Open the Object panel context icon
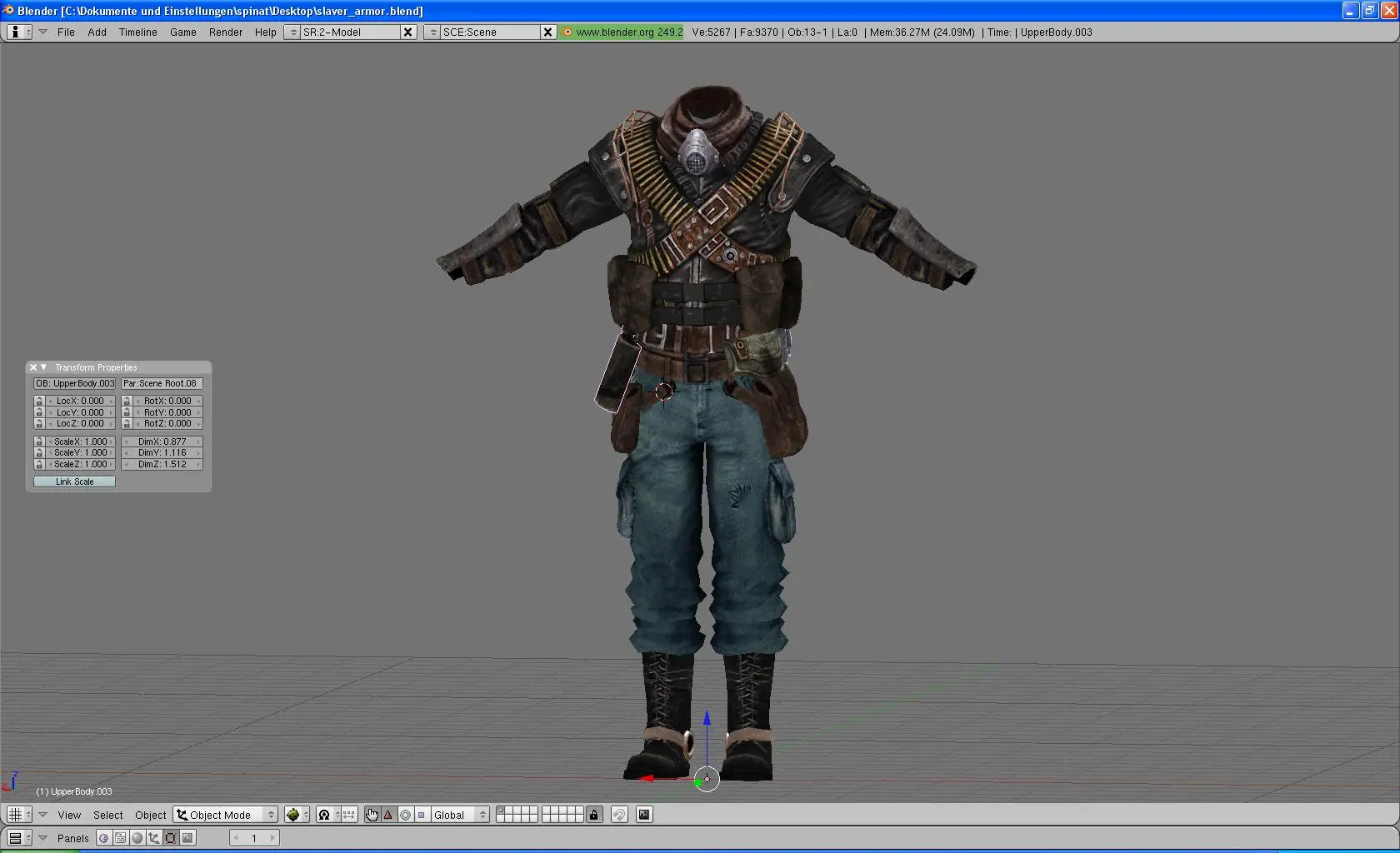1400x853 pixels. (153, 838)
